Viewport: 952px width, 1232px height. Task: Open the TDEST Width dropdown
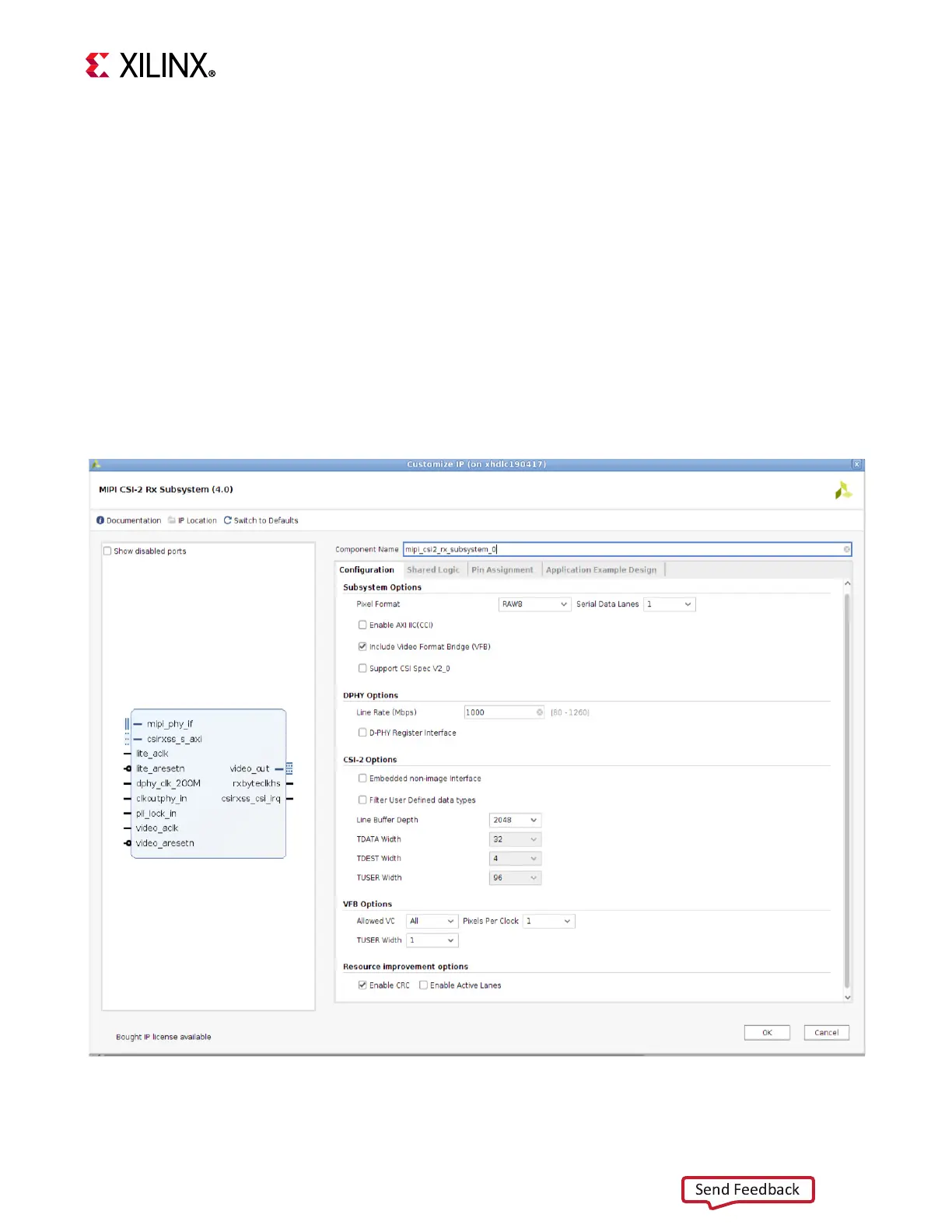coord(515,859)
